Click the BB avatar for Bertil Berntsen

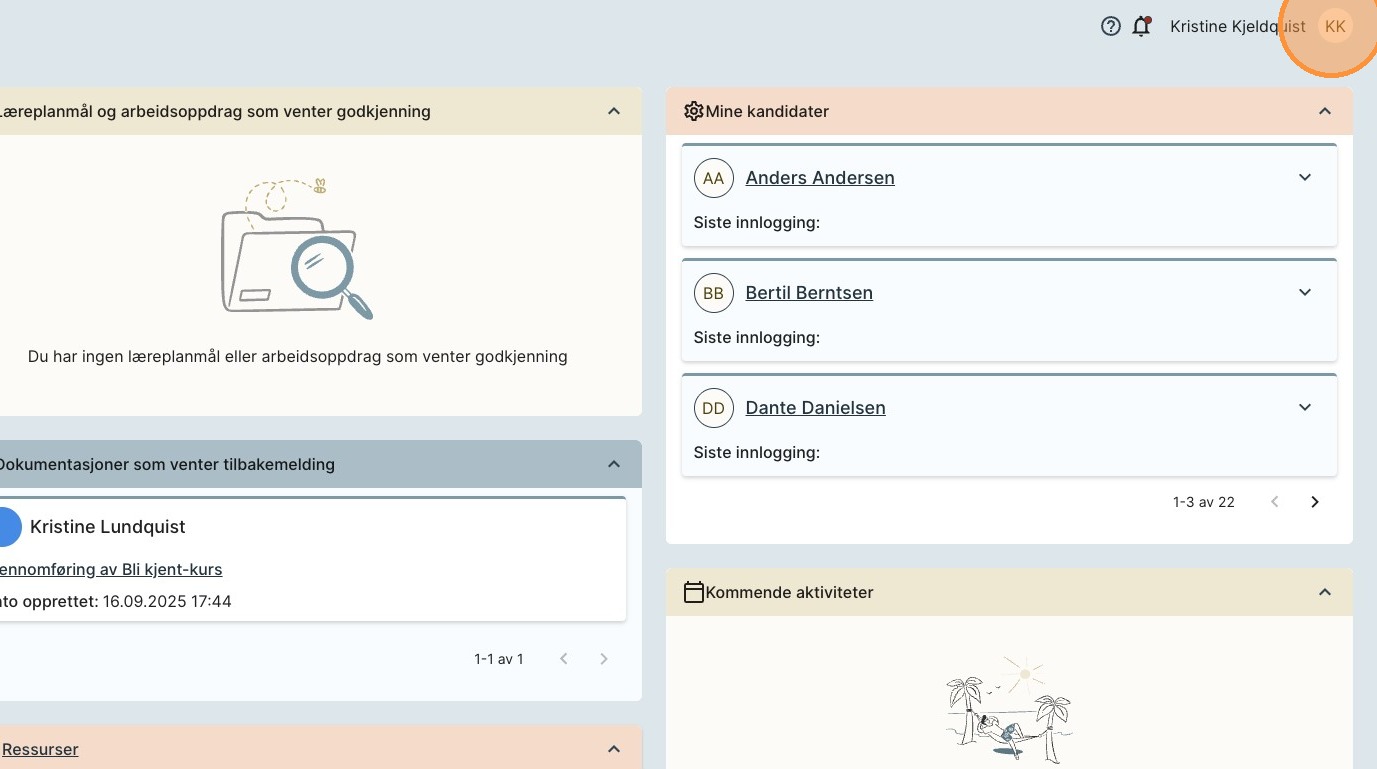click(x=713, y=293)
